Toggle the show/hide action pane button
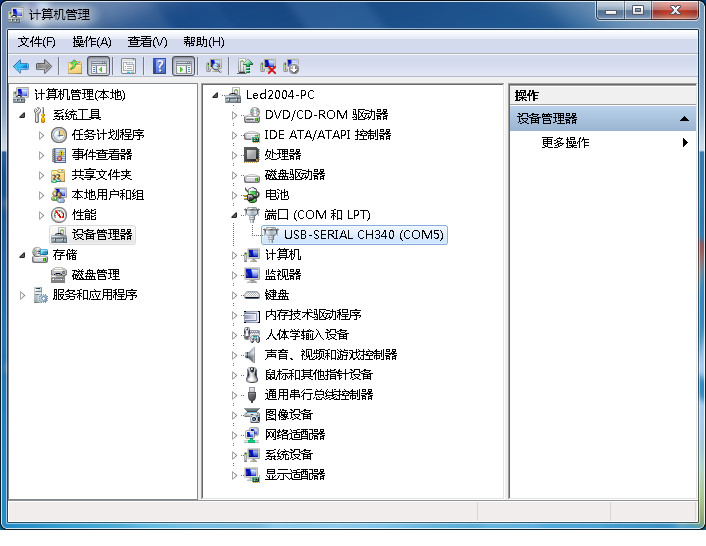The image size is (706, 546). click(x=183, y=66)
